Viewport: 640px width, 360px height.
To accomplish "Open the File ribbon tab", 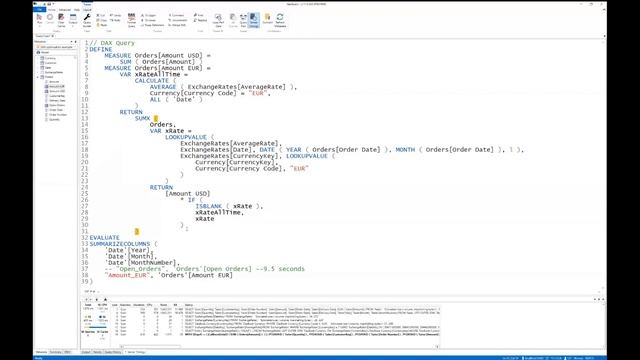I will coord(40,10).
